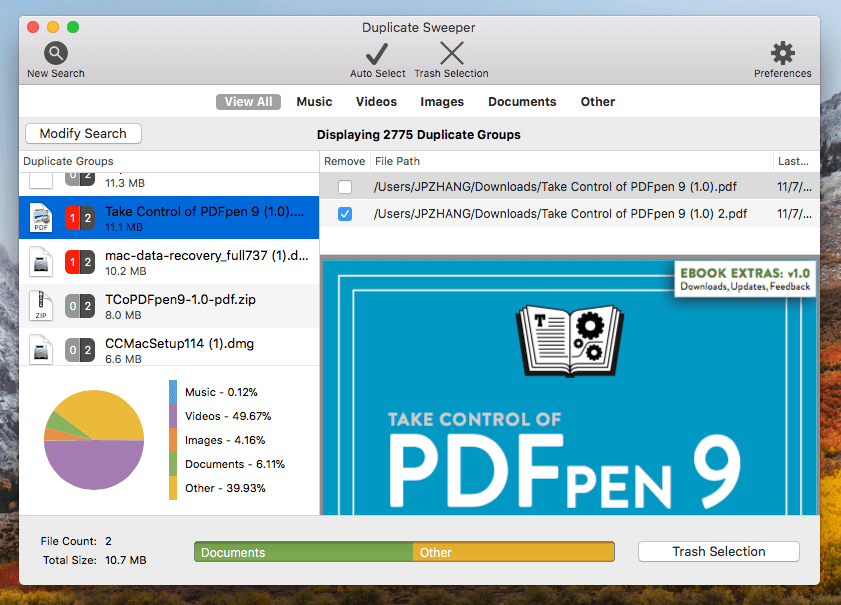Click the 0|2 count badge on TCoPDFpen9 row

point(80,306)
